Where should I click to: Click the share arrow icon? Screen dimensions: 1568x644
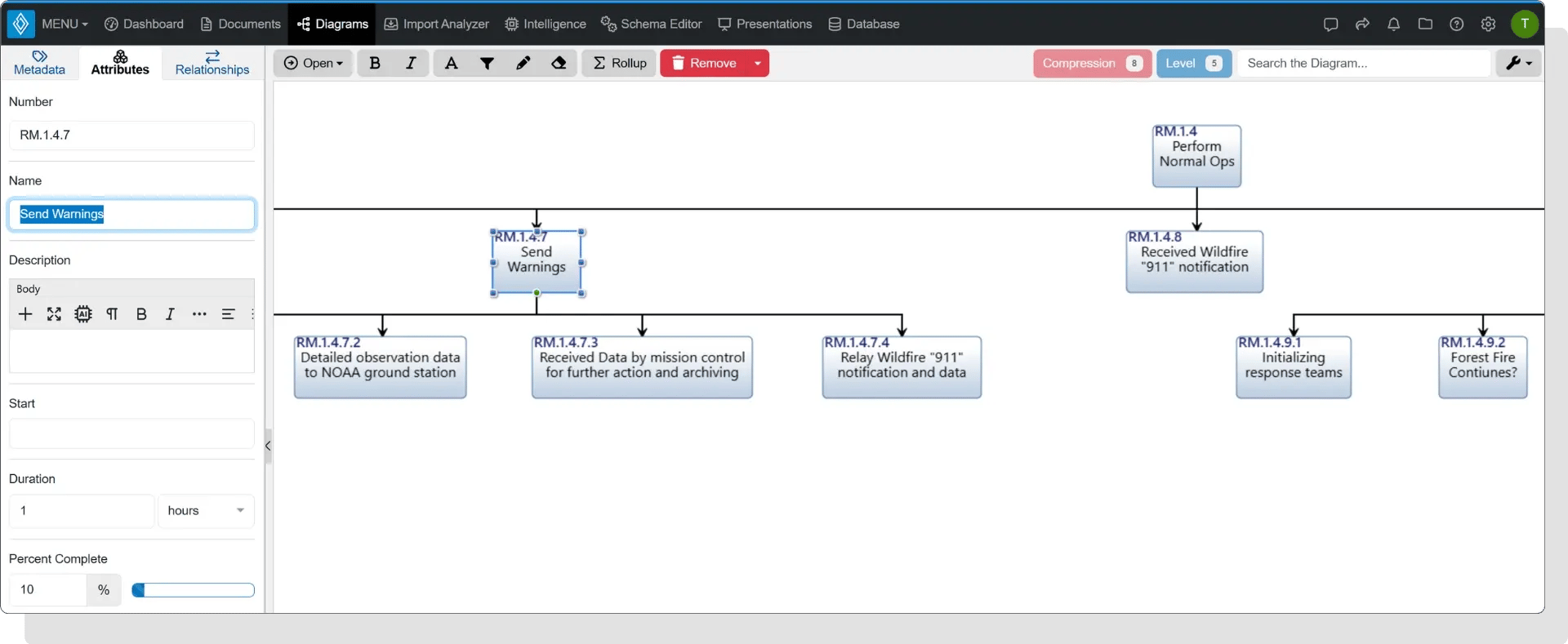point(1362,24)
